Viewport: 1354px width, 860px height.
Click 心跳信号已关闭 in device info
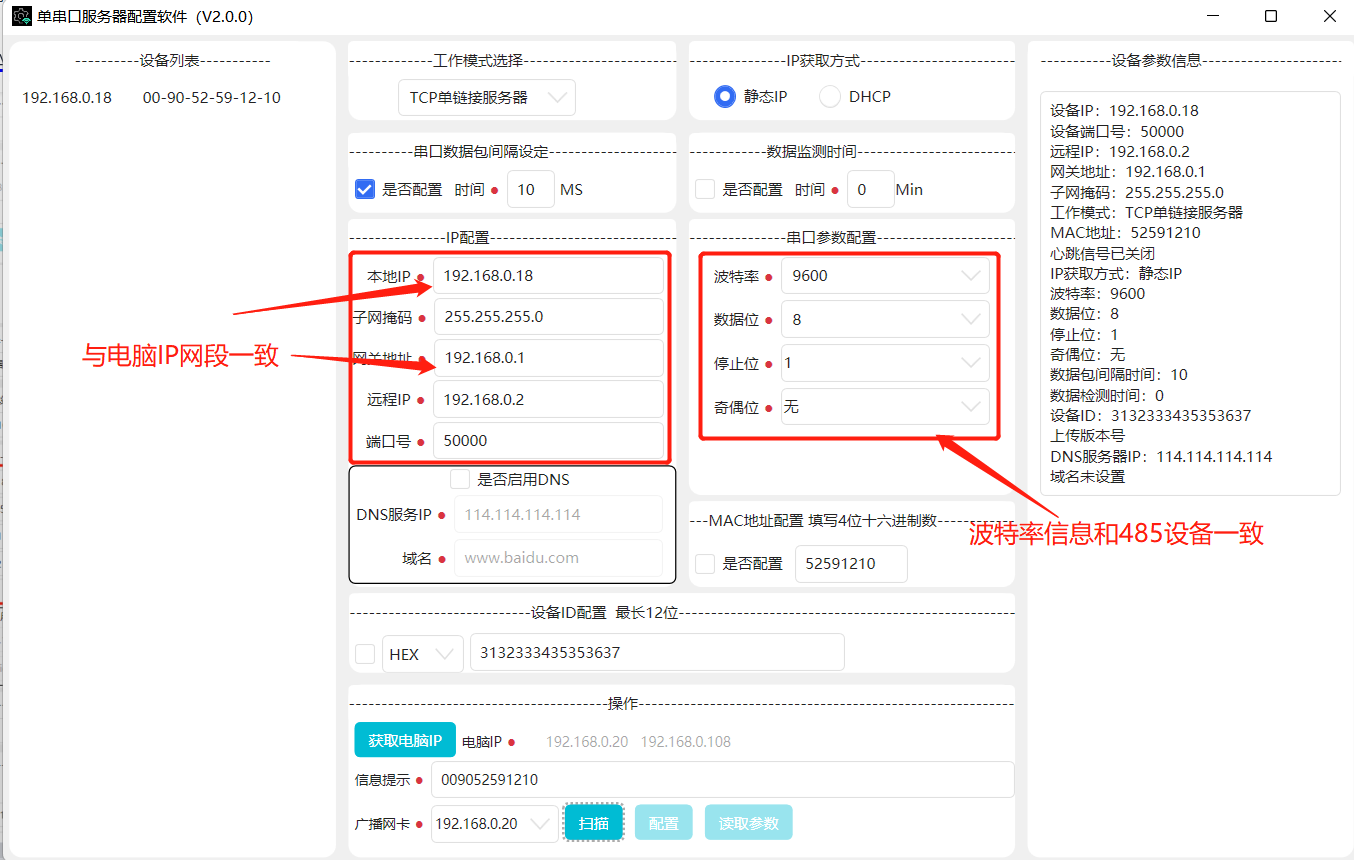tap(1102, 253)
